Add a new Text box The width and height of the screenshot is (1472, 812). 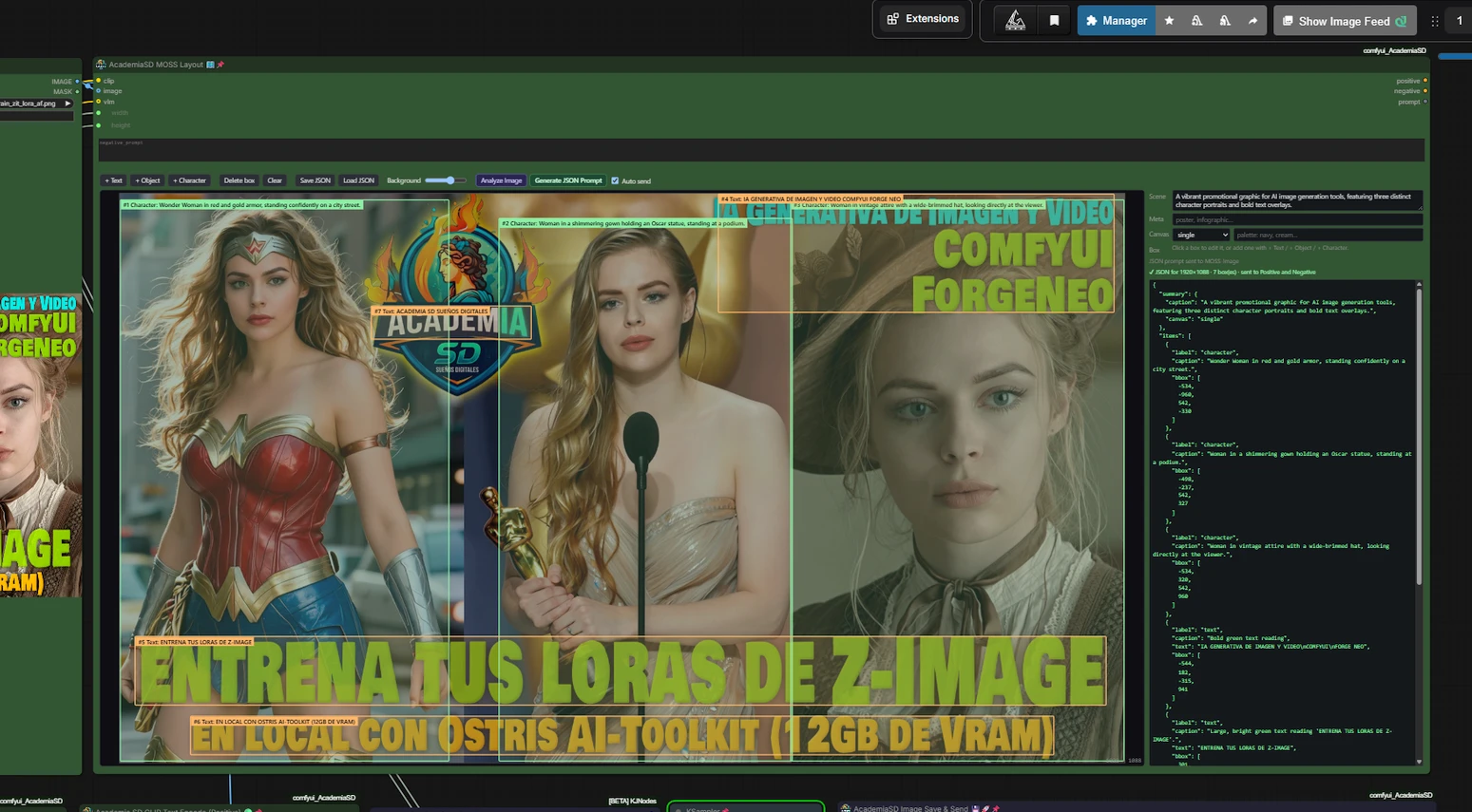(113, 180)
